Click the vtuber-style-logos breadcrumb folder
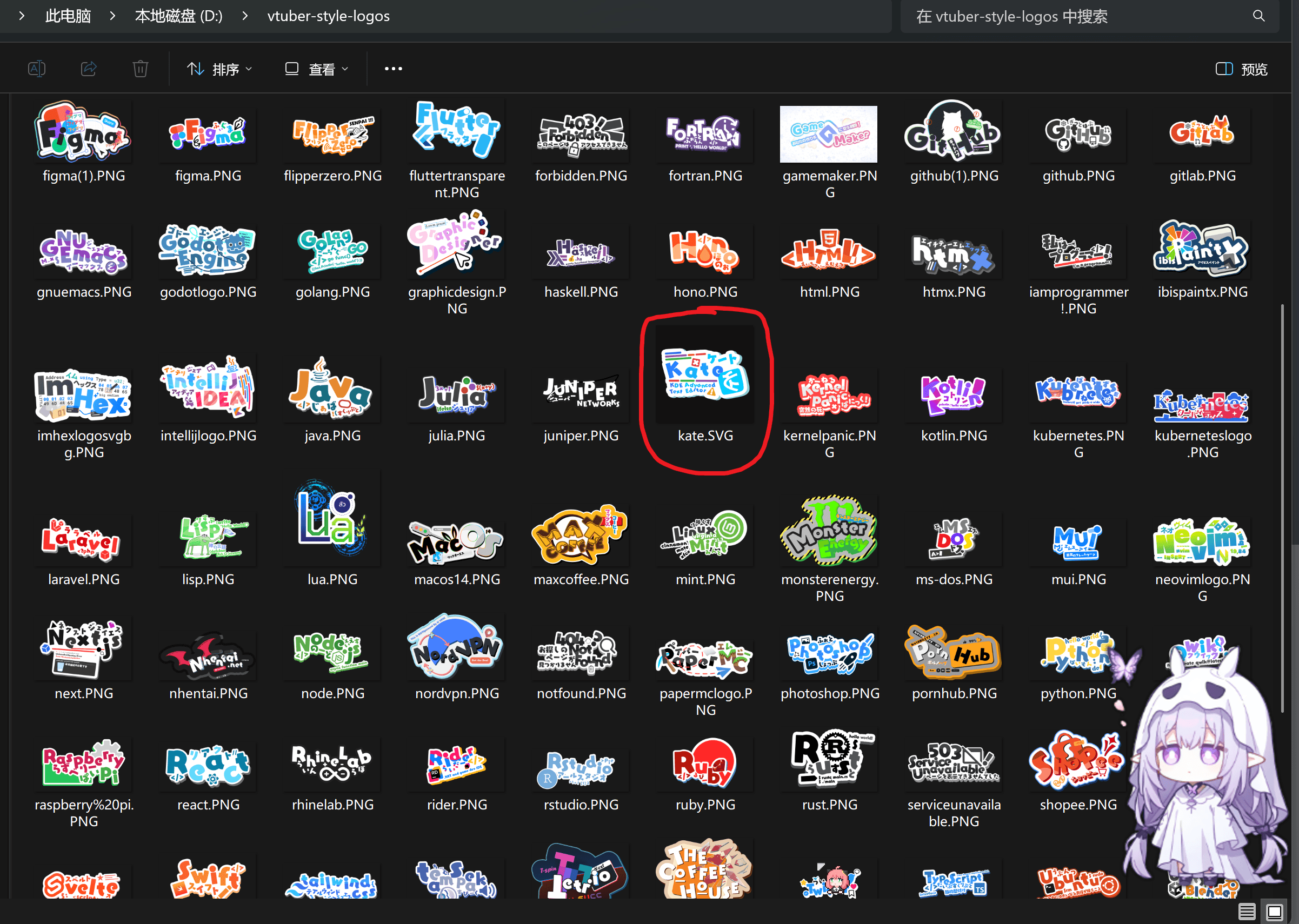Viewport: 1299px width, 924px height. point(328,16)
